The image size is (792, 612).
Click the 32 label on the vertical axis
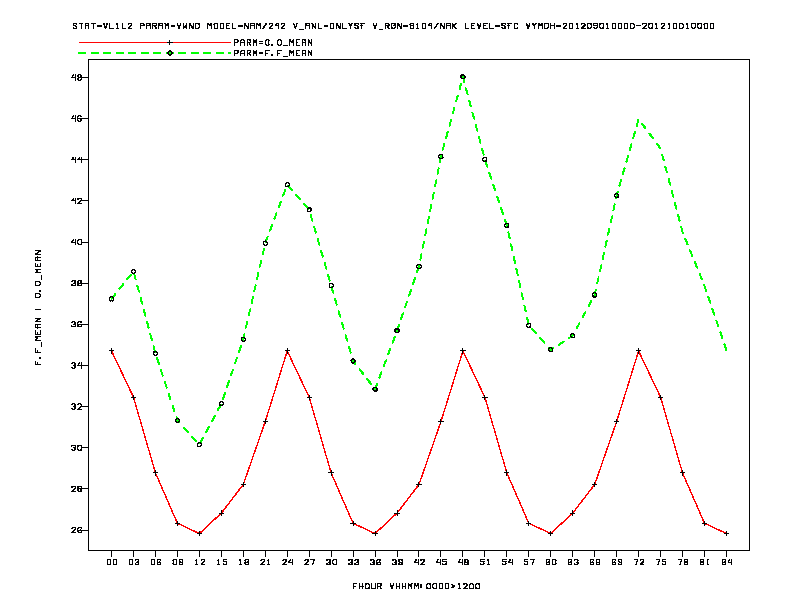click(76, 406)
